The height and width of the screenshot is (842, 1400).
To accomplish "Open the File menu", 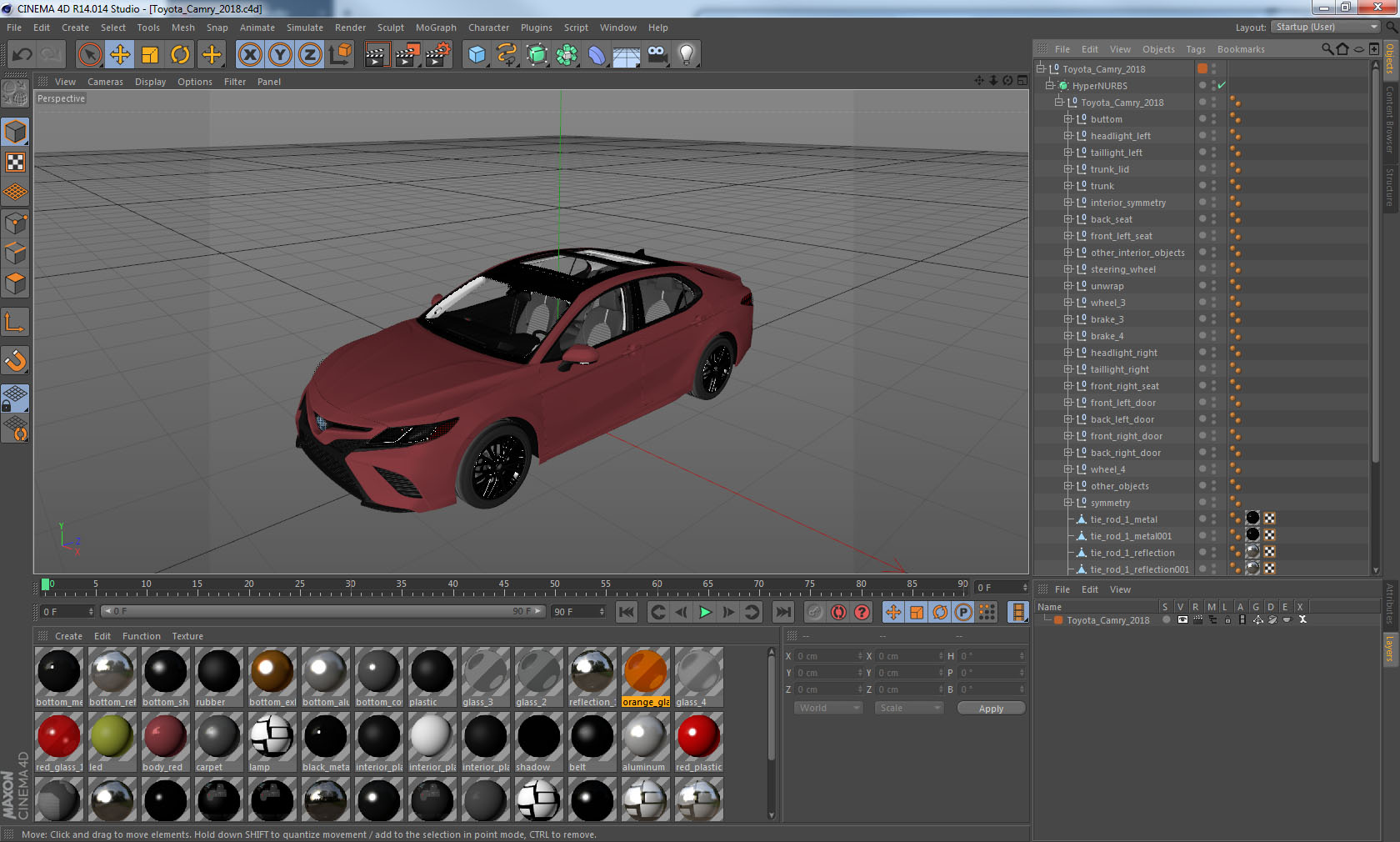I will [14, 28].
